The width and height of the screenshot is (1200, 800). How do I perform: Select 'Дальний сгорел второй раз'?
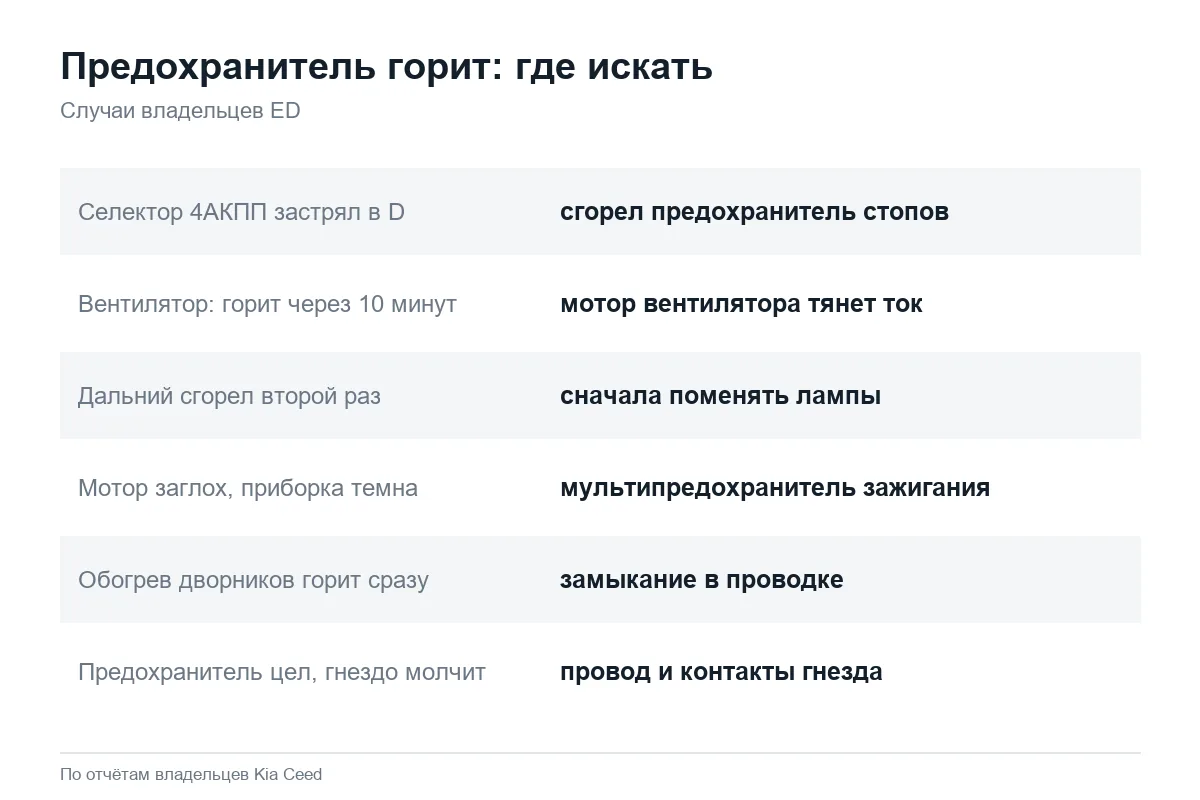pos(229,396)
